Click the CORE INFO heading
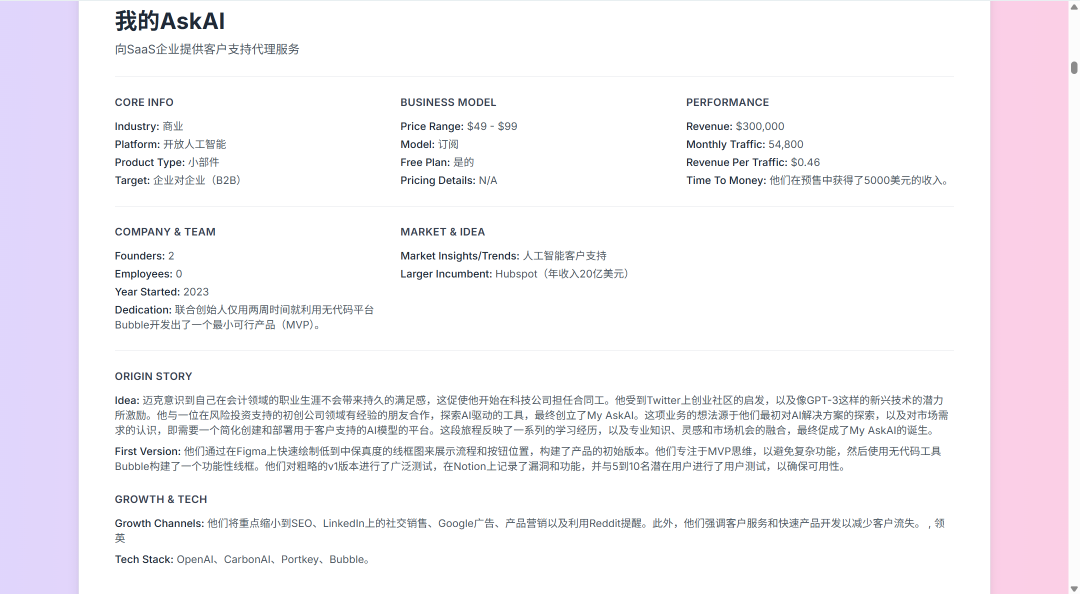 (144, 102)
